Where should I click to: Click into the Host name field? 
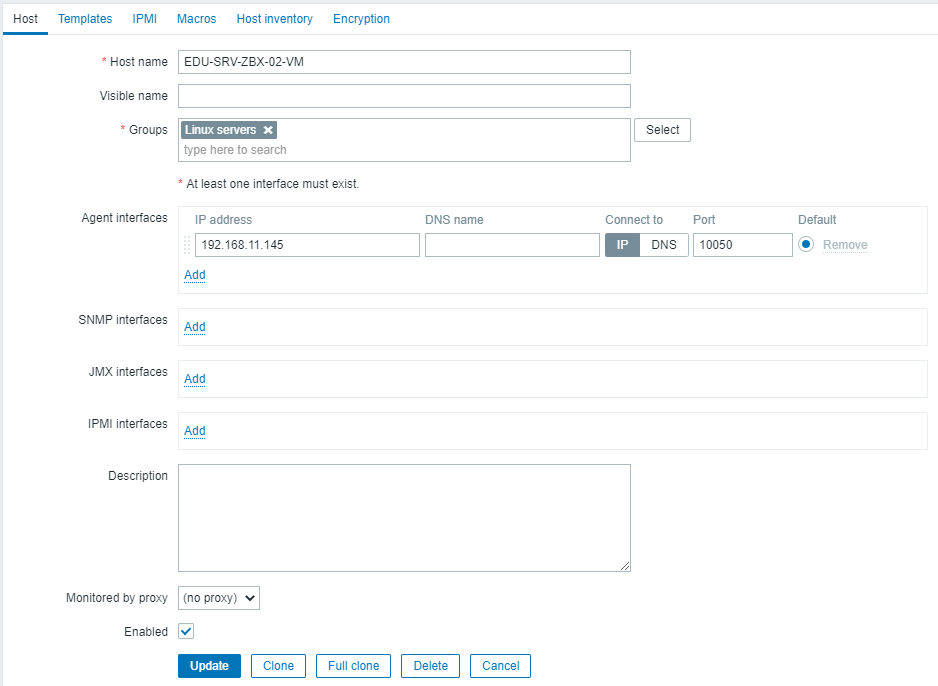(x=404, y=62)
